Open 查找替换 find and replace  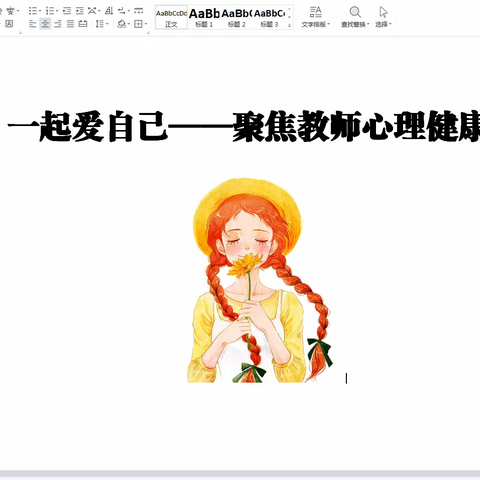click(355, 17)
